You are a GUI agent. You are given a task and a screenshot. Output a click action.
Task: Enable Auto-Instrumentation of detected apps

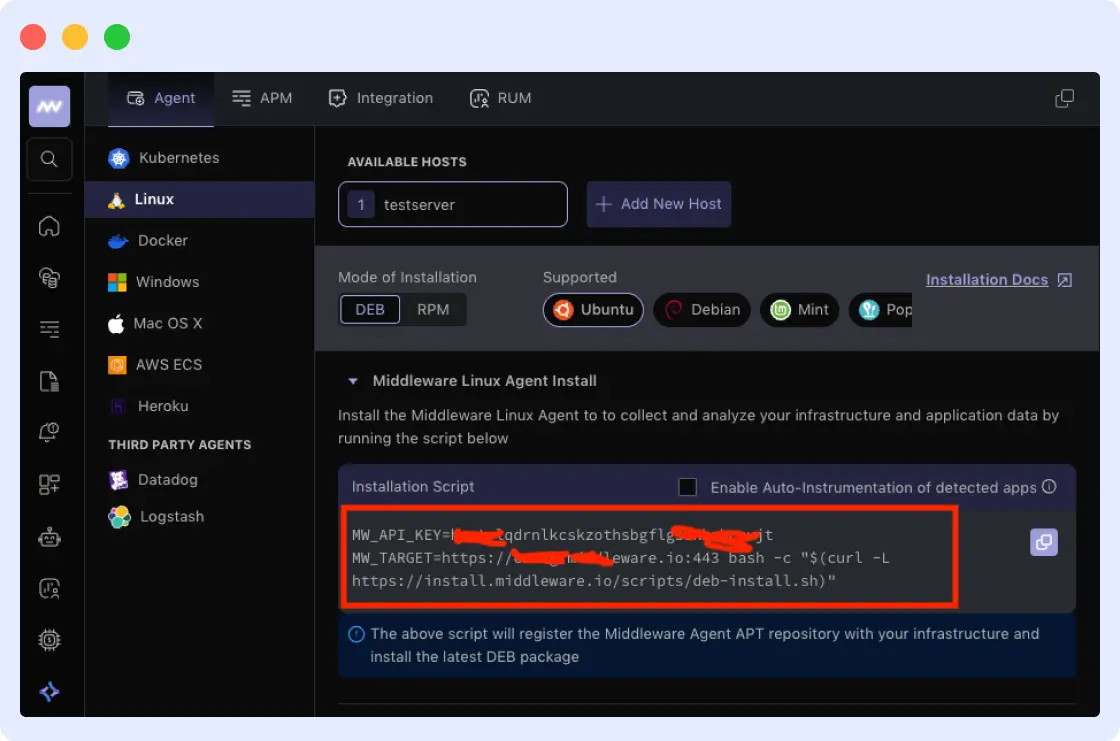pos(687,487)
